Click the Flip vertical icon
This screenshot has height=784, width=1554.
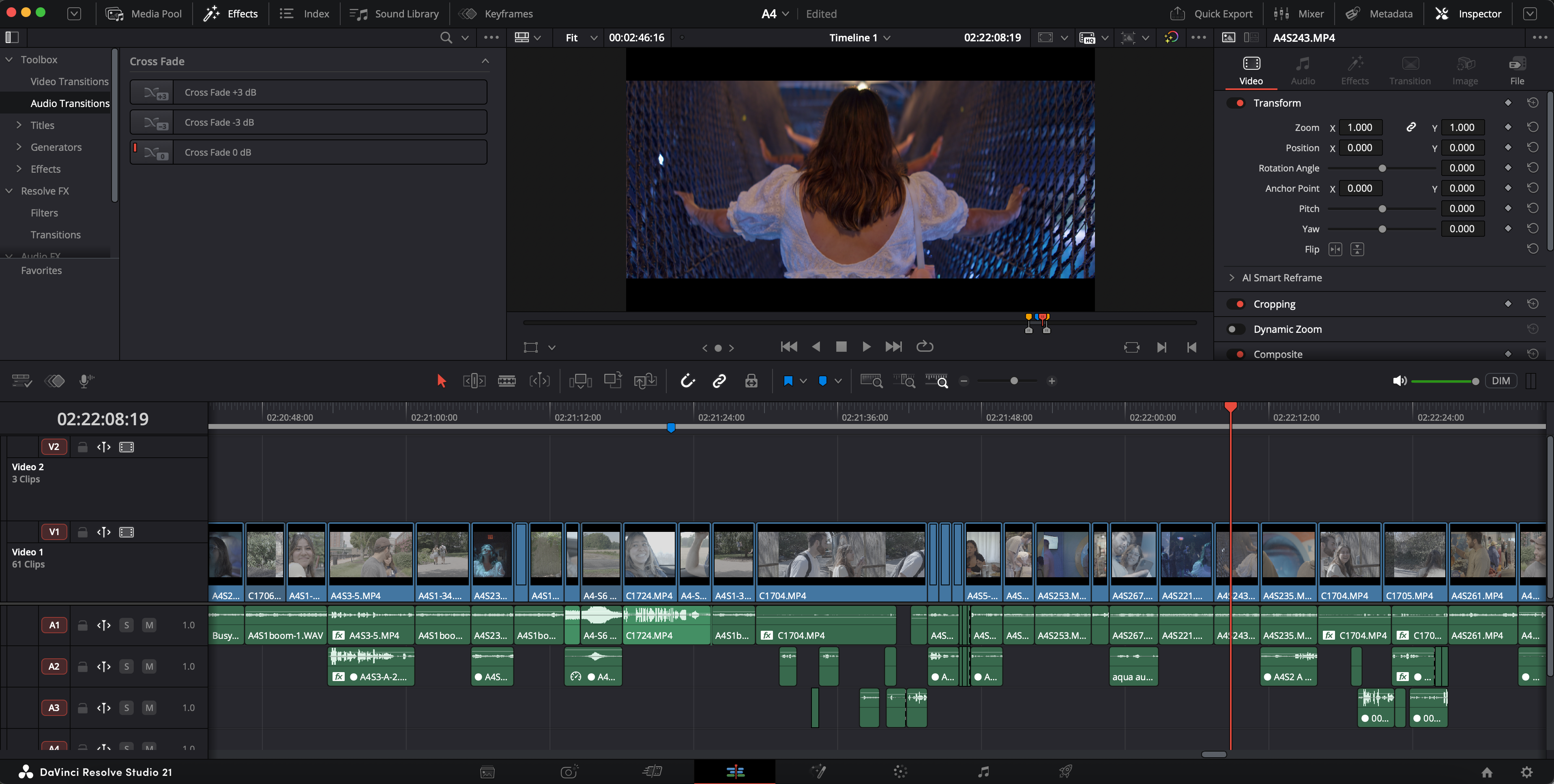[x=1357, y=249]
